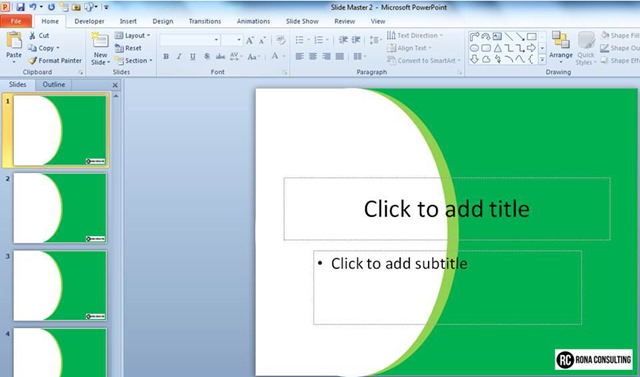Go to the Slide Show tab
This screenshot has height=377, width=640.
(302, 21)
